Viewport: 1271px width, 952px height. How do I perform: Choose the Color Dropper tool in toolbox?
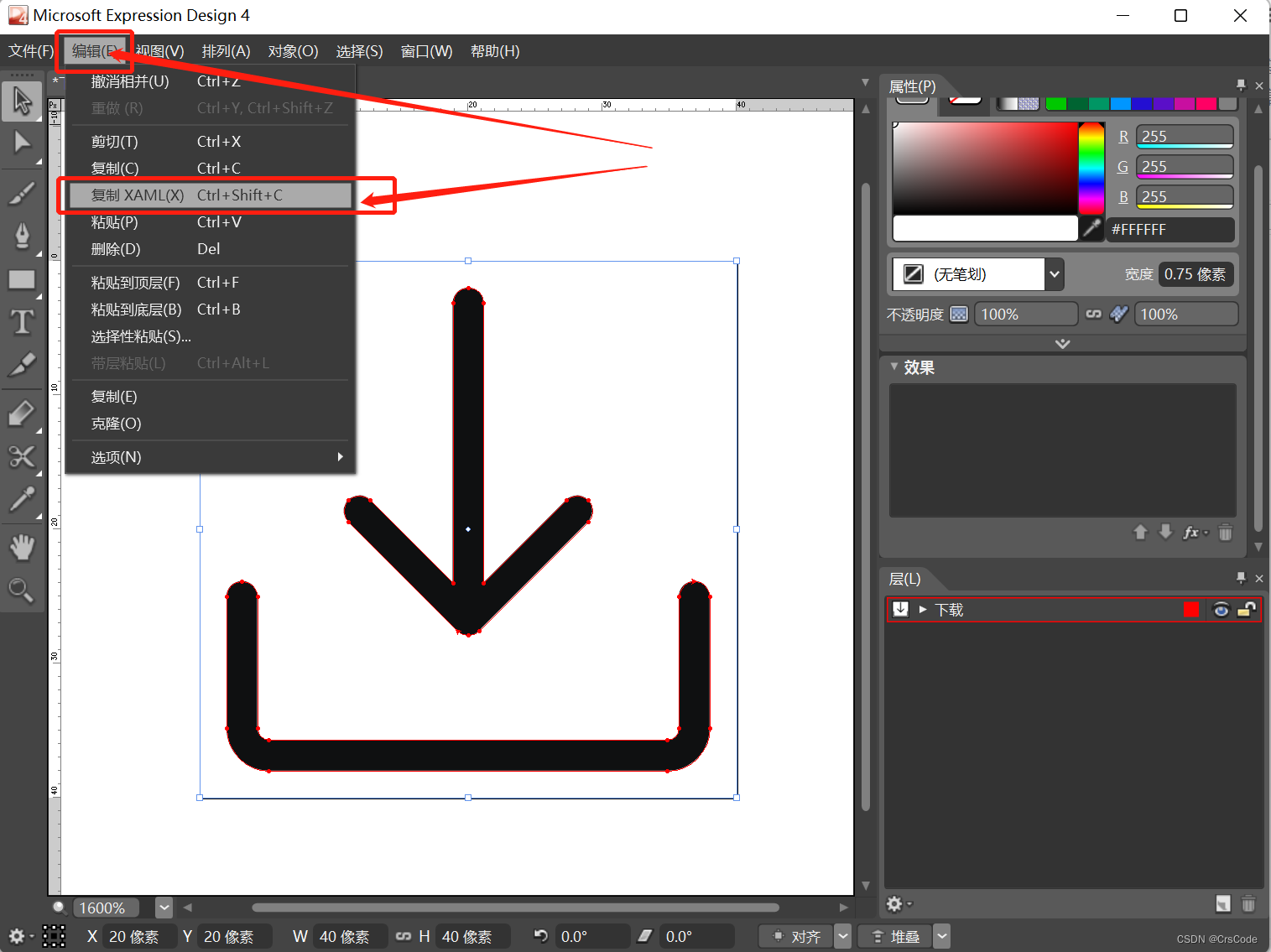pyautogui.click(x=22, y=499)
